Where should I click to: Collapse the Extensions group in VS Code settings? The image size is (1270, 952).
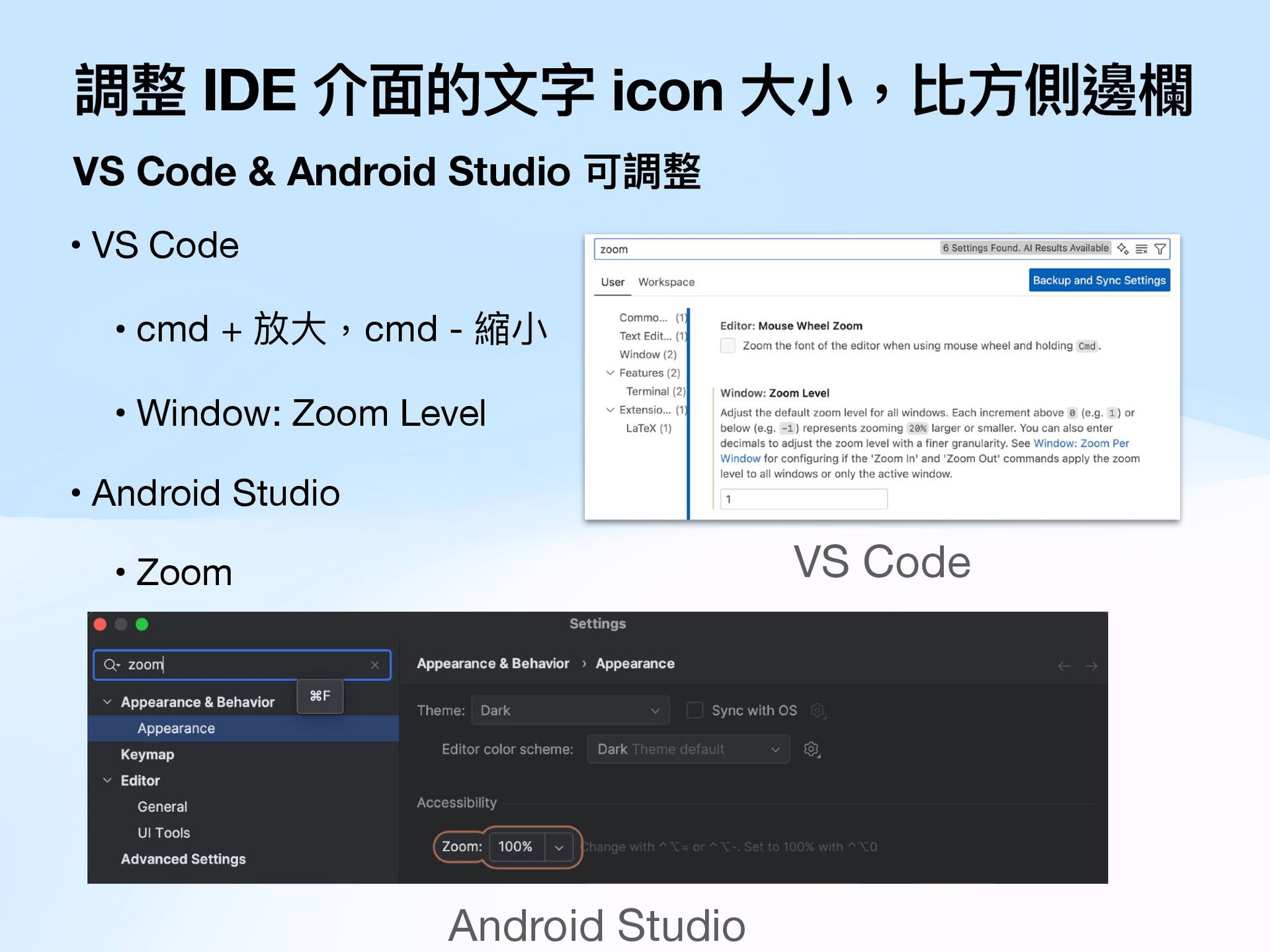(610, 410)
